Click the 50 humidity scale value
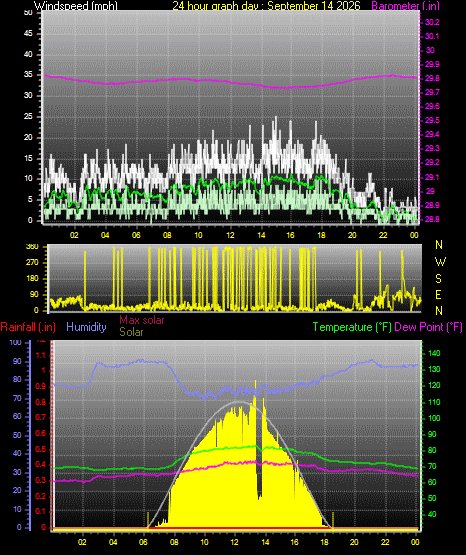 click(x=17, y=435)
